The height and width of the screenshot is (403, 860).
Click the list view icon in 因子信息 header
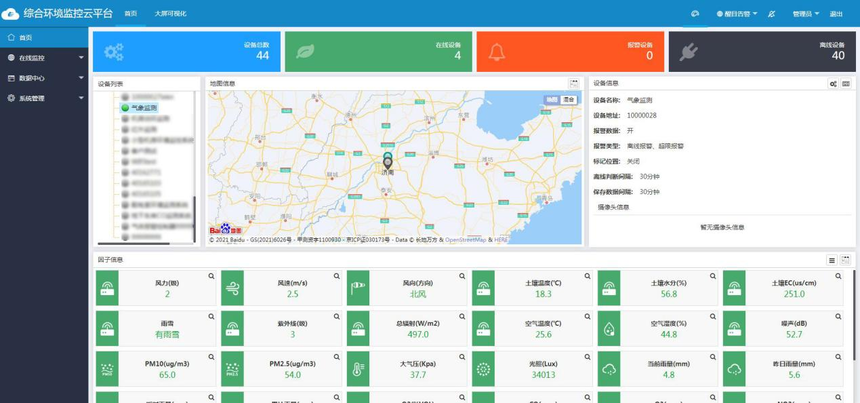[832, 260]
